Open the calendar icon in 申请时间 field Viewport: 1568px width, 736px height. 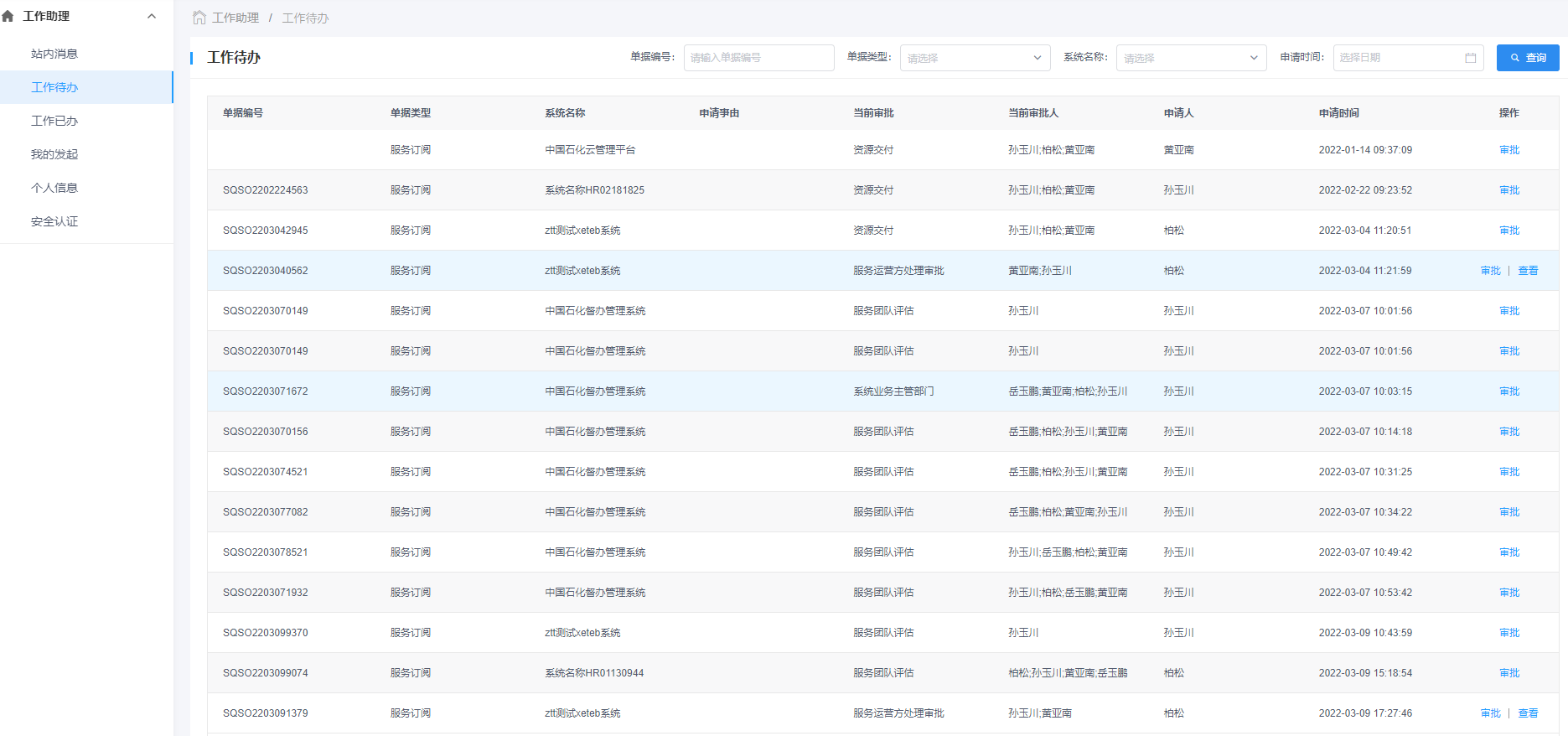[x=1470, y=58]
